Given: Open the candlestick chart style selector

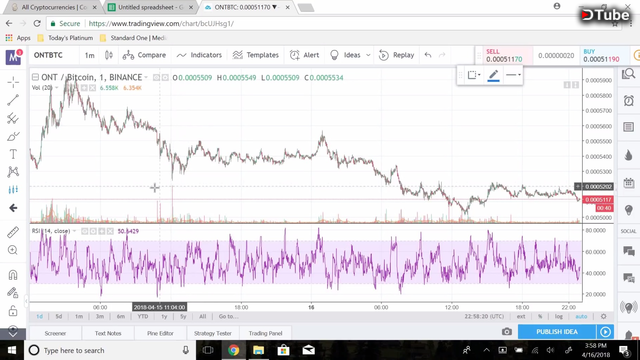Looking at the screenshot, I should [x=109, y=55].
